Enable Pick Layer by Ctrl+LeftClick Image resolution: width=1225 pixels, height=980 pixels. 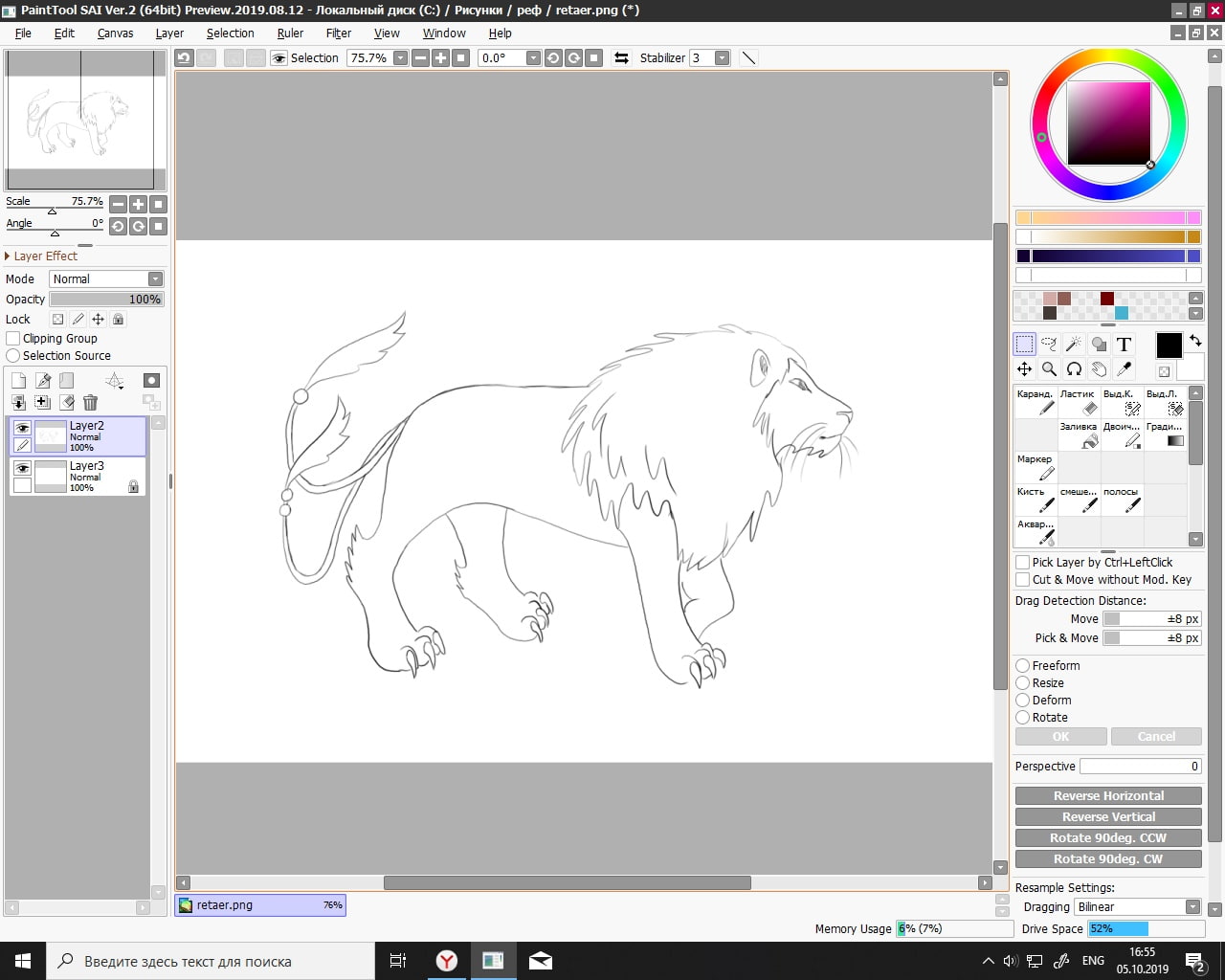[1023, 563]
